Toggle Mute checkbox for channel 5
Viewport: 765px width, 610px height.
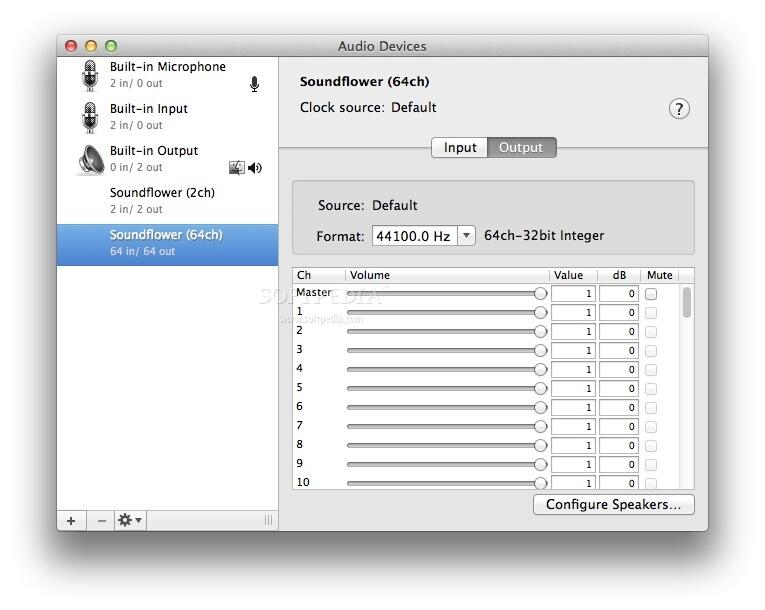651,389
